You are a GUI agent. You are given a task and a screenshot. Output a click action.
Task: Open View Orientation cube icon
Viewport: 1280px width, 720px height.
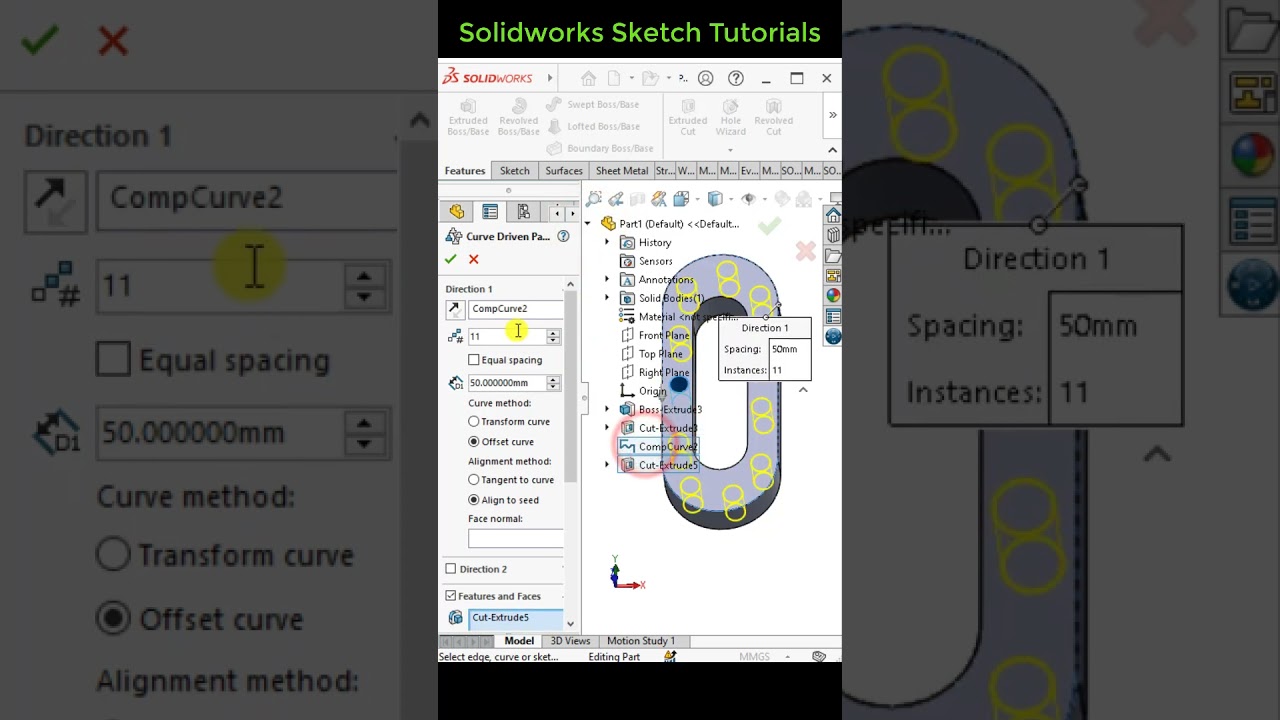coord(681,199)
